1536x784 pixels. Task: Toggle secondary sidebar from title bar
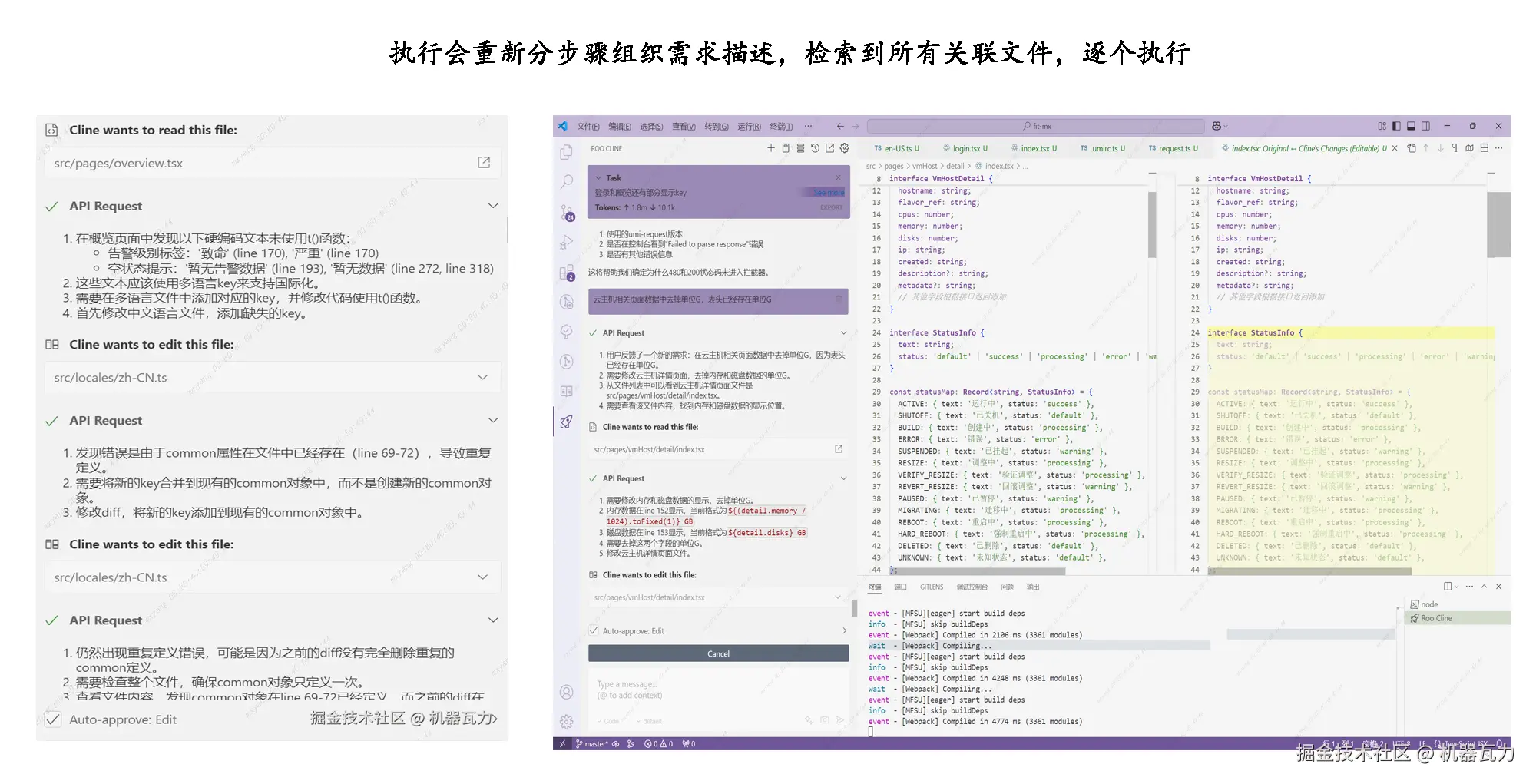click(x=1425, y=126)
